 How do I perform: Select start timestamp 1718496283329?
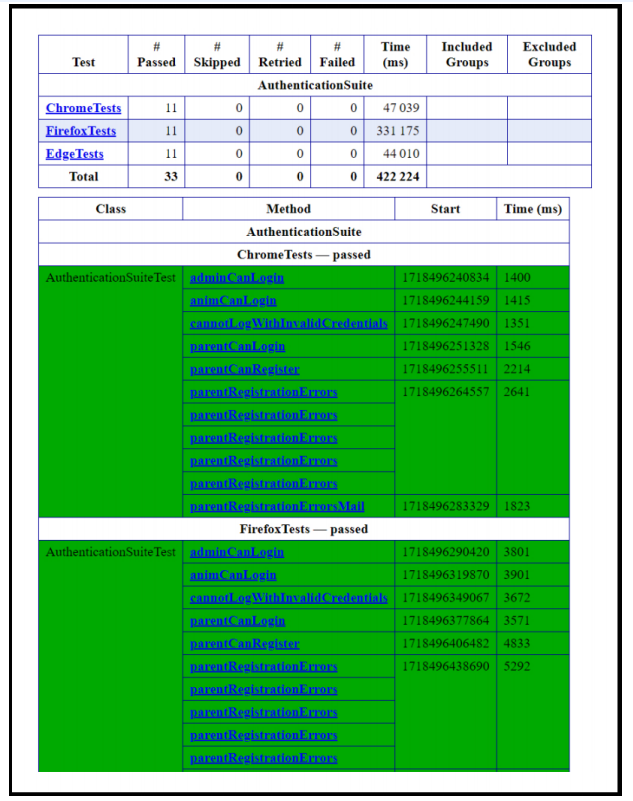coord(446,507)
